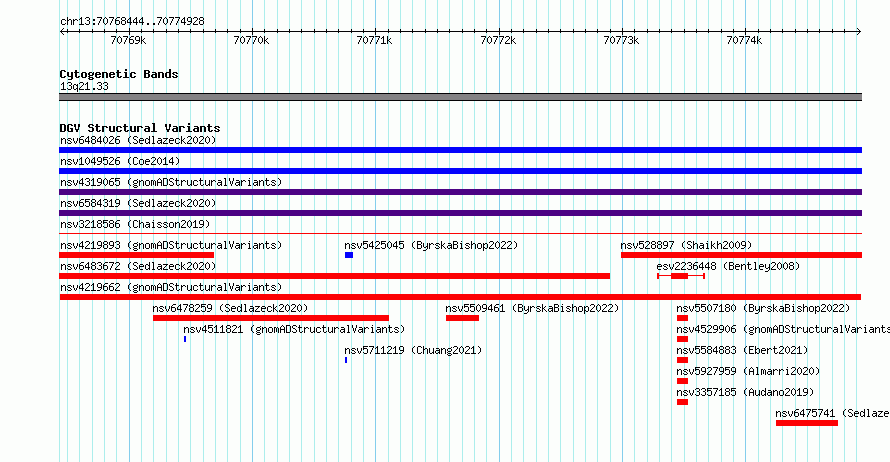This screenshot has width=890, height=462.
Task: Open nsv5584883 (Ebert2021) label
Action: click(742, 350)
